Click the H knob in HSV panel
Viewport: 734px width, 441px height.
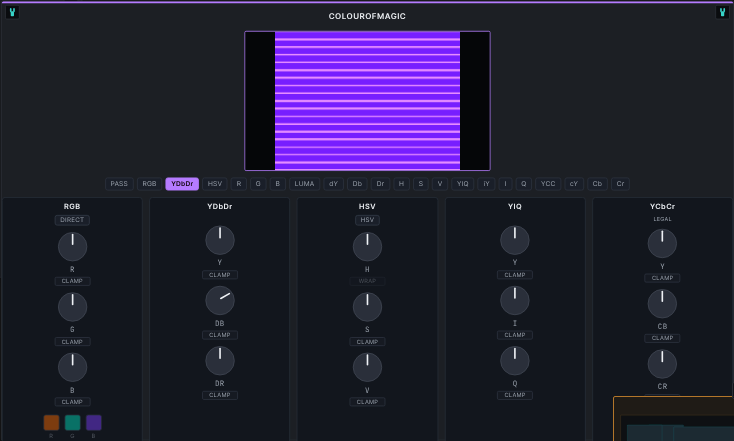[x=367, y=247]
